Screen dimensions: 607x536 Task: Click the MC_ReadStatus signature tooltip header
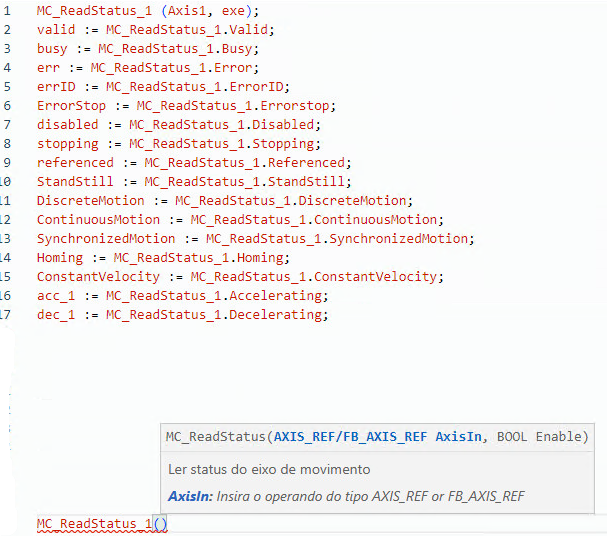pyautogui.click(x=377, y=438)
